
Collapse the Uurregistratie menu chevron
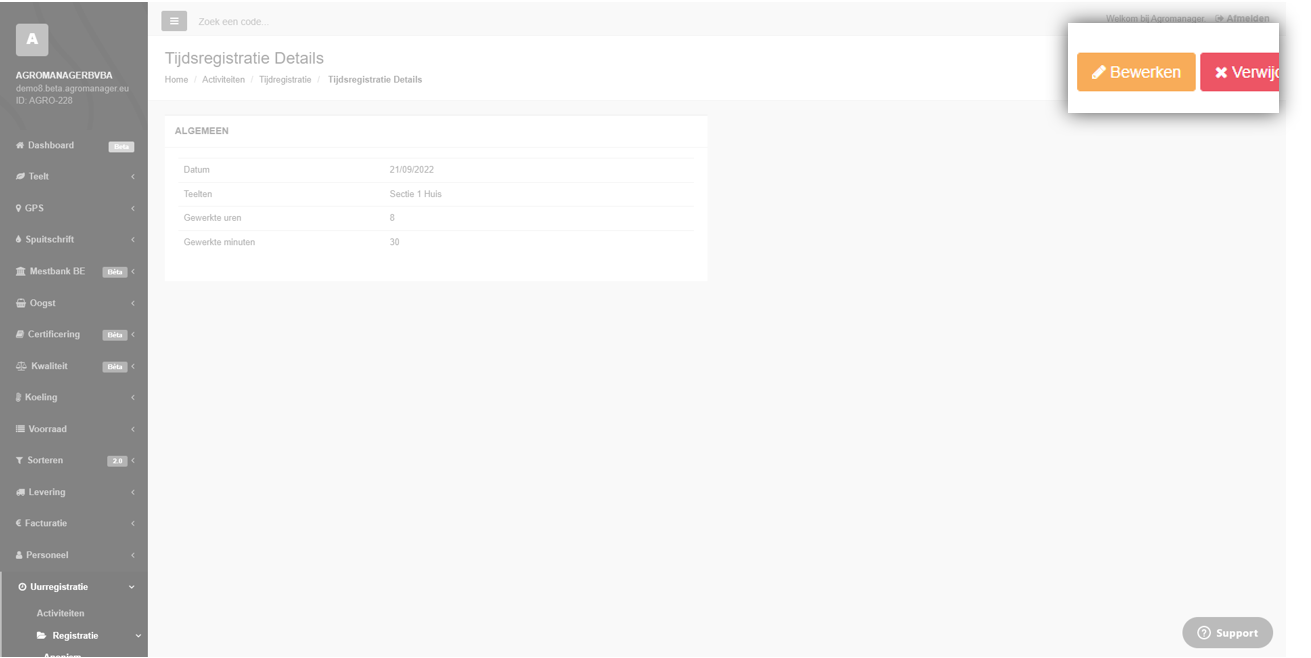pyautogui.click(x=132, y=587)
